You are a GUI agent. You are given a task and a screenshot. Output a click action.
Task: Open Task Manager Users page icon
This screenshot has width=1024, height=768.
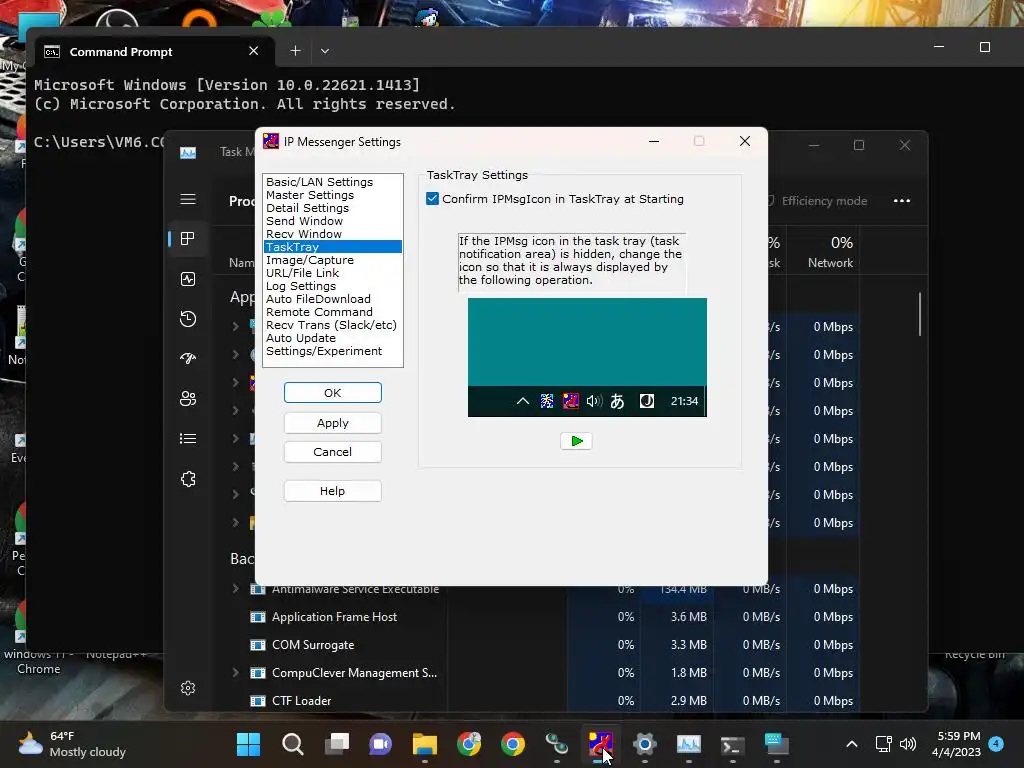click(x=188, y=398)
